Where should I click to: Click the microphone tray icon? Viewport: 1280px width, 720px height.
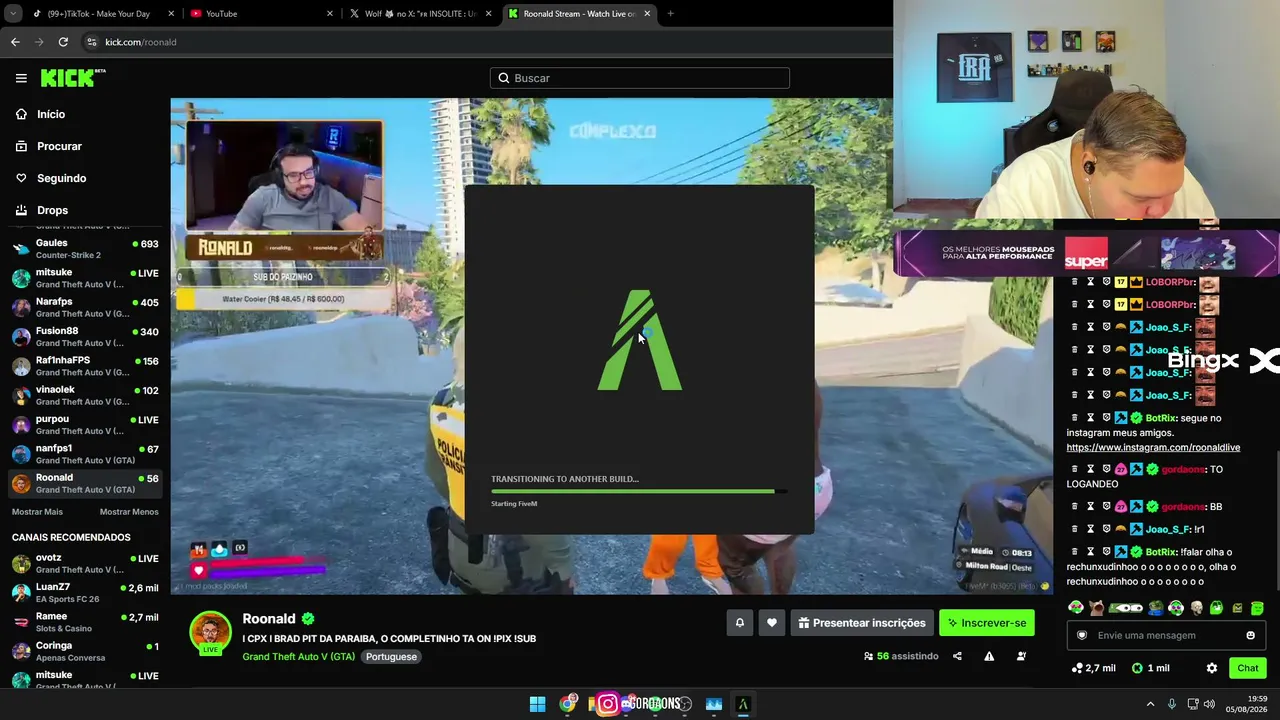1172,704
